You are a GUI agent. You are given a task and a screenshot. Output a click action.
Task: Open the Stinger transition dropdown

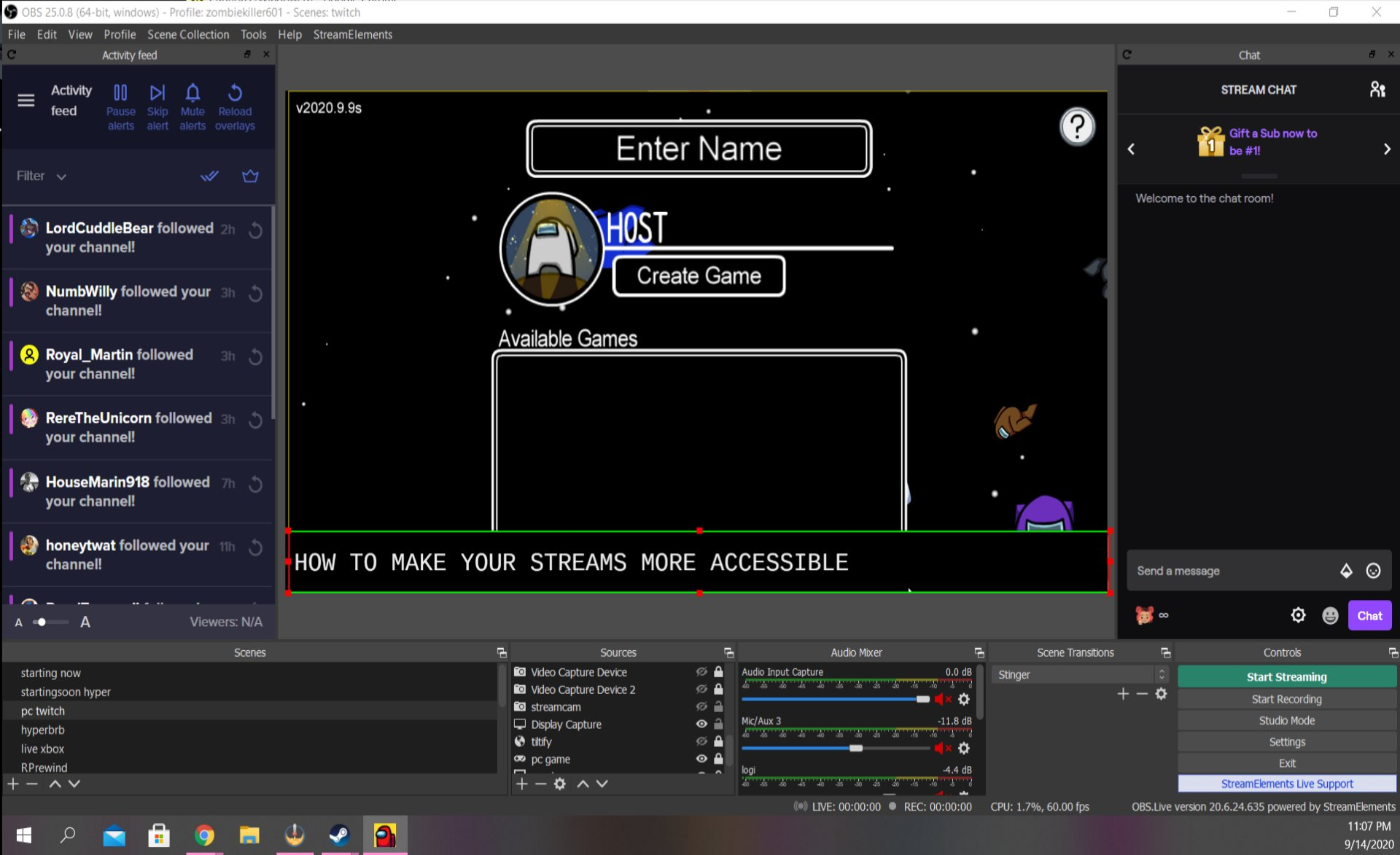click(x=1079, y=675)
